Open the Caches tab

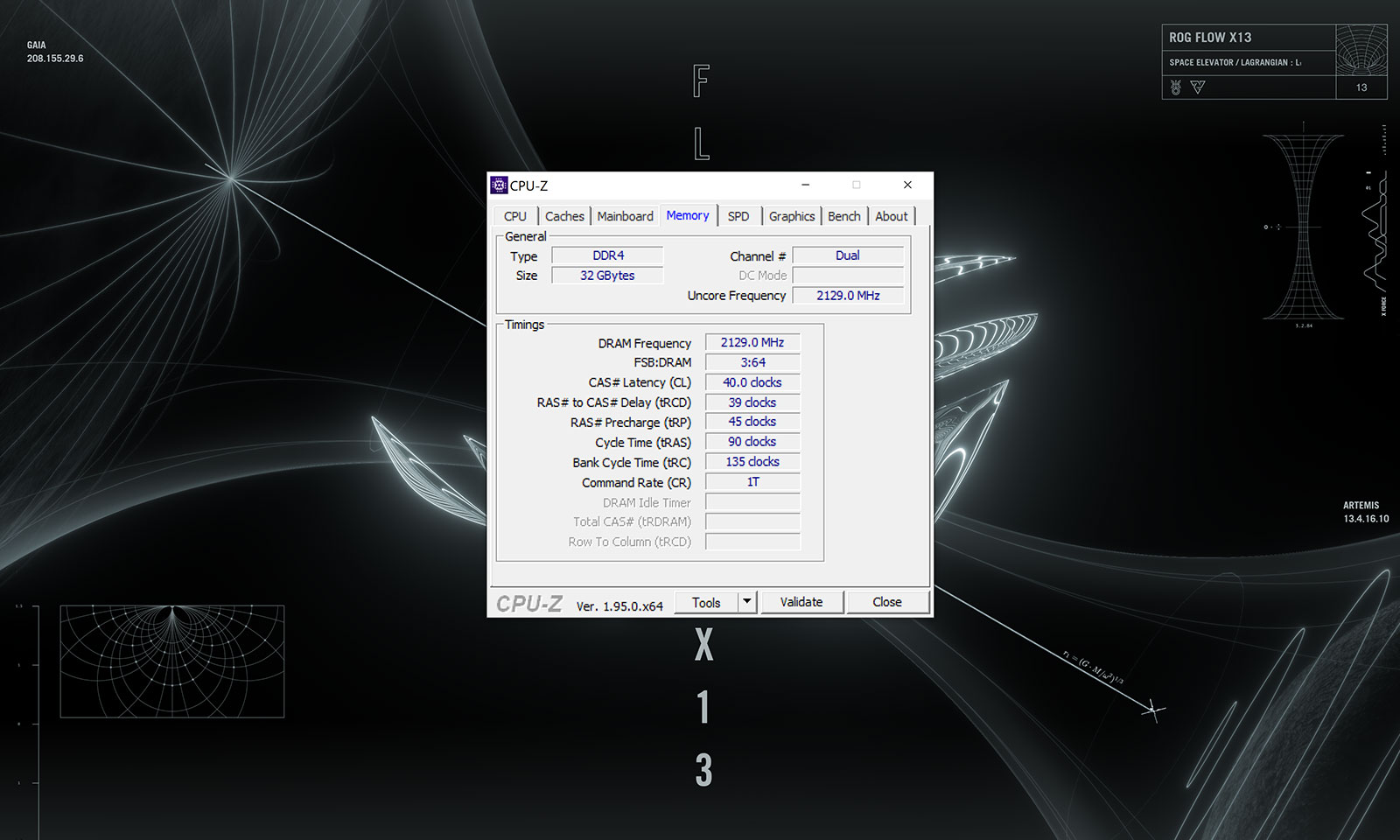point(564,216)
